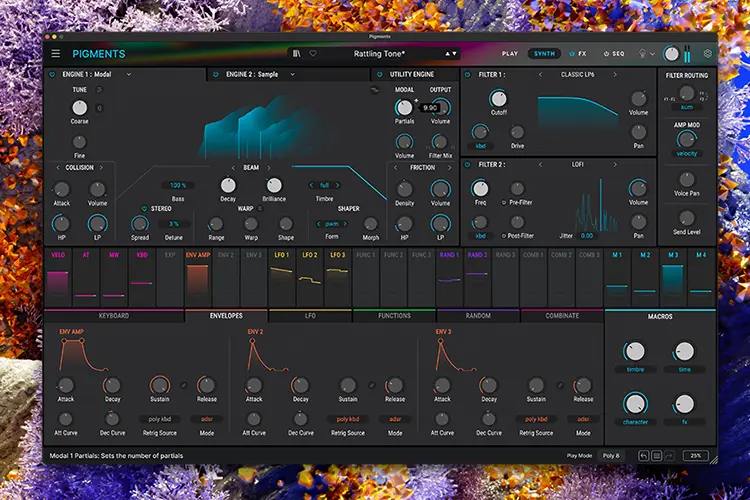
Task: Switch to the FX view
Action: 578,54
